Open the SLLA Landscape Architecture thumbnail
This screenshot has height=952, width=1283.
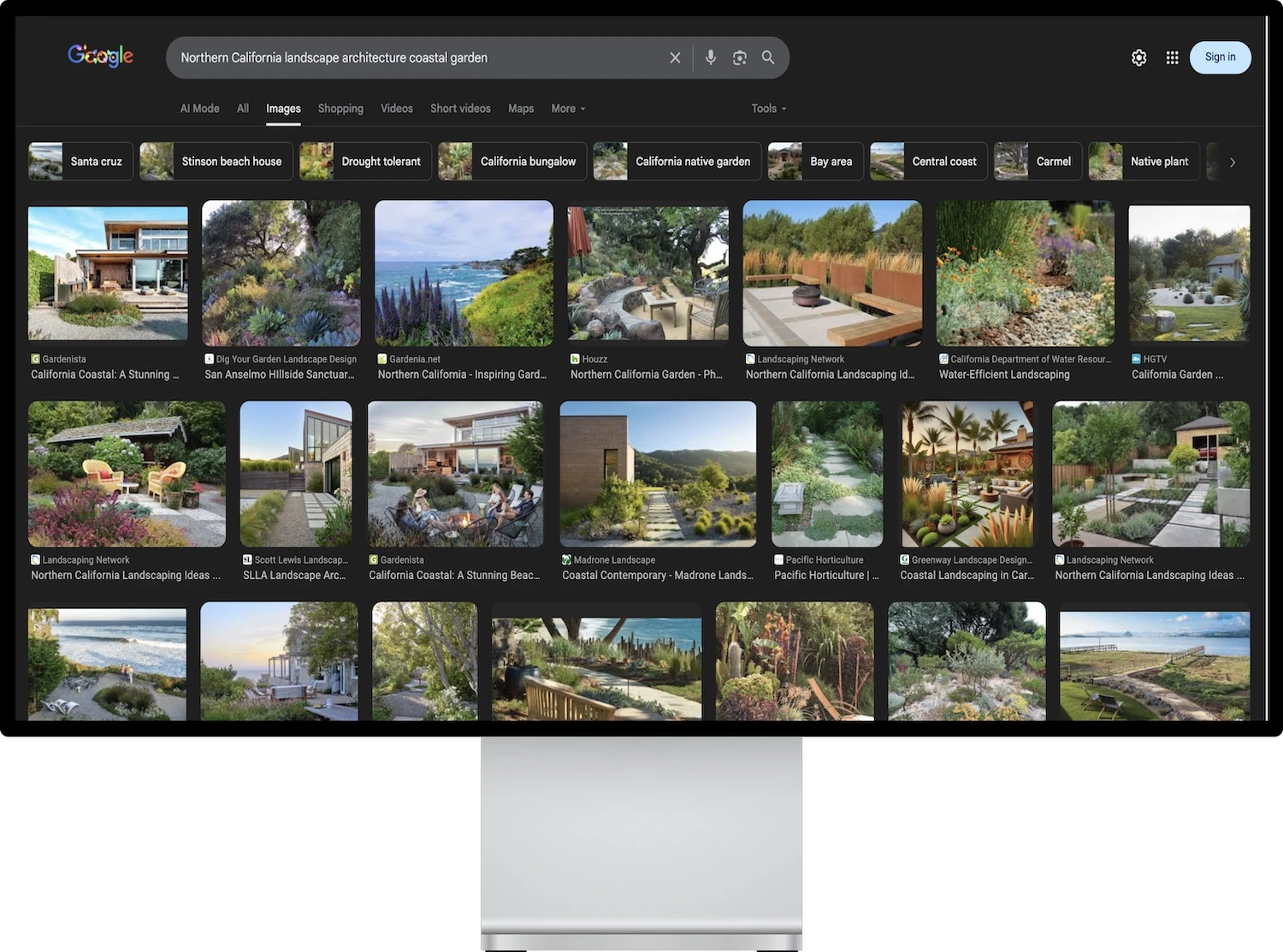pyautogui.click(x=296, y=474)
